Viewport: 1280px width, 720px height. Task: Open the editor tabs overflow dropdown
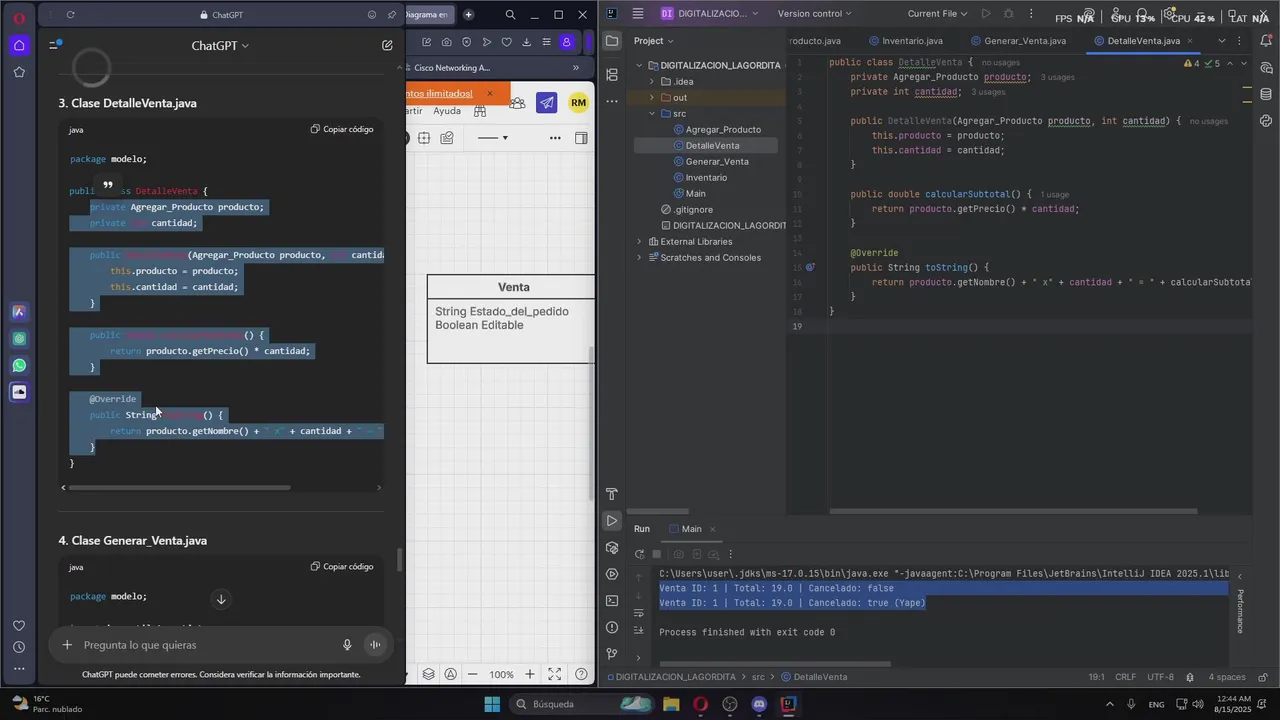pyautogui.click(x=1221, y=41)
